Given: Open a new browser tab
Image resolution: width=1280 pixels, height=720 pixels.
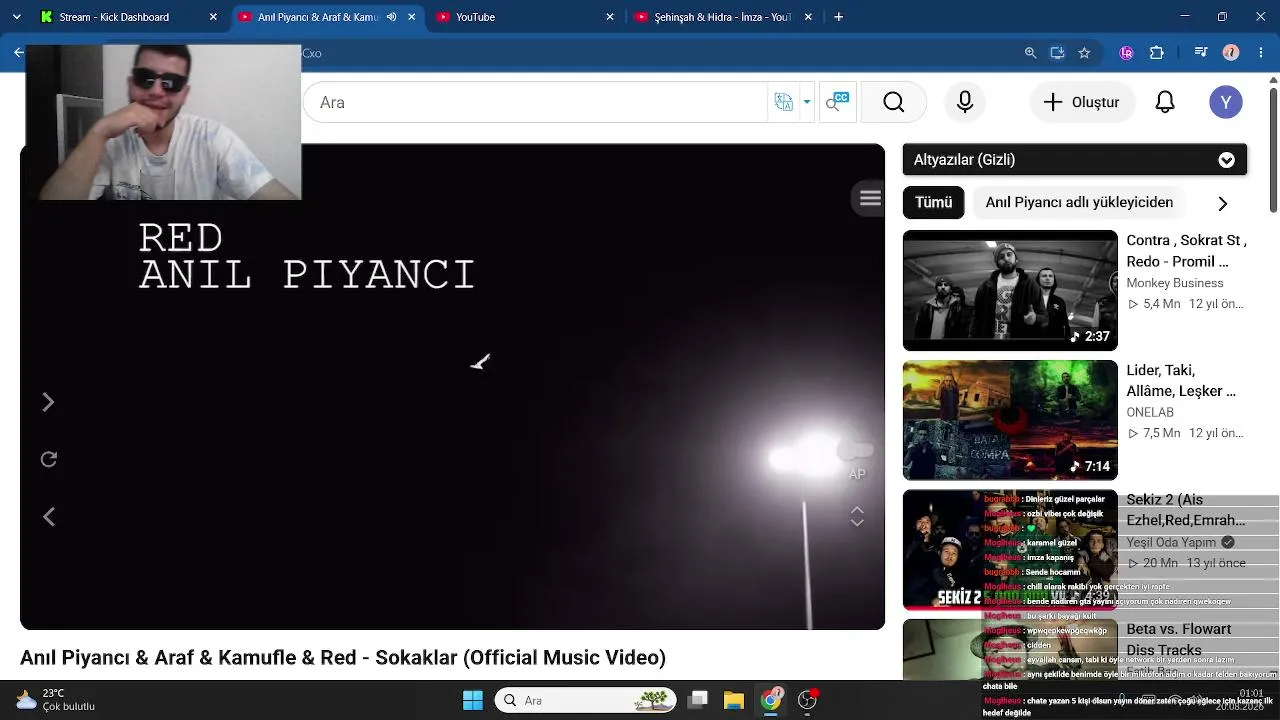Looking at the screenshot, I should [838, 17].
